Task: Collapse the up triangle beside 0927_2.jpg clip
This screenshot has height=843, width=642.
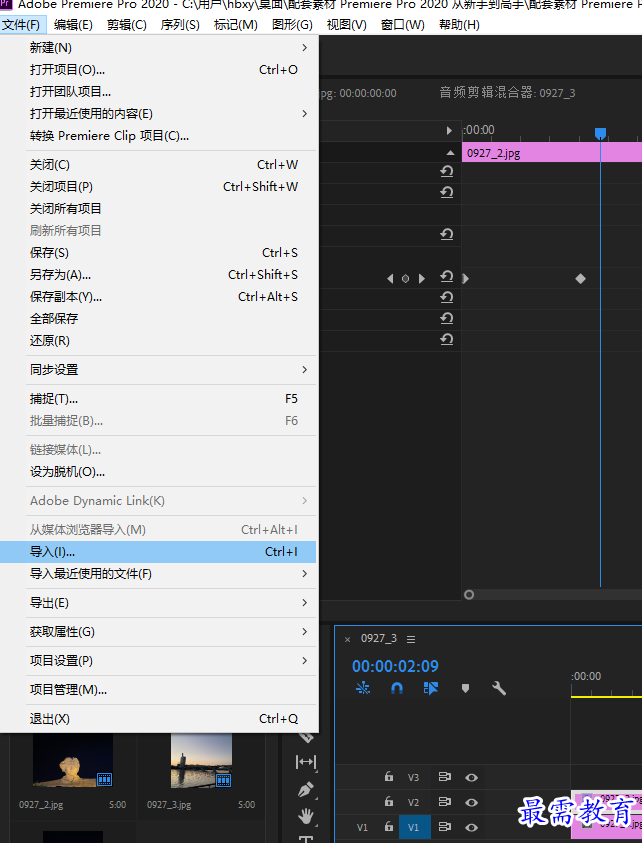Action: point(451,153)
